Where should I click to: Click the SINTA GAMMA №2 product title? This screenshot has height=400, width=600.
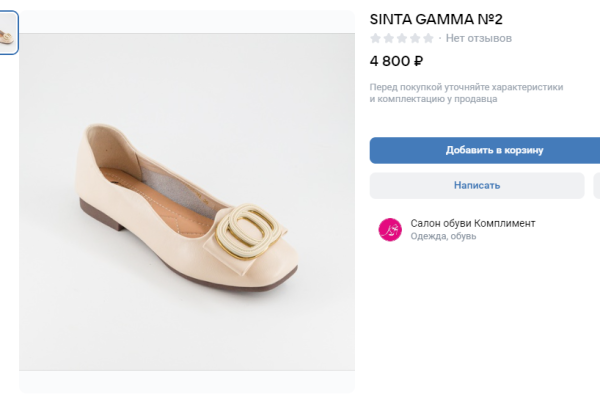(x=436, y=18)
